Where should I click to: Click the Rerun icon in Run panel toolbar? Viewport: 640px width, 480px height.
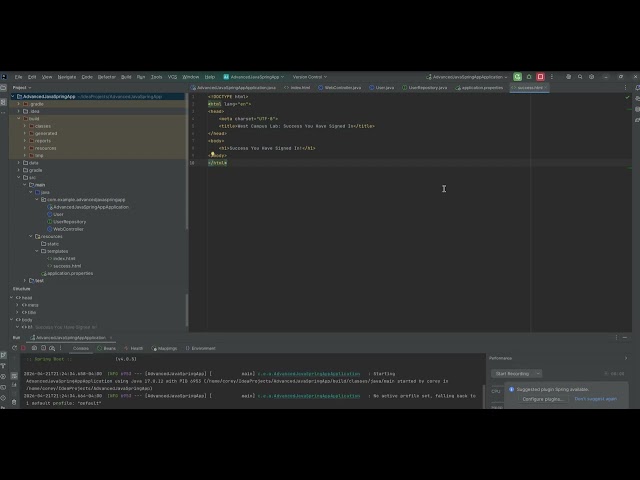[14, 348]
